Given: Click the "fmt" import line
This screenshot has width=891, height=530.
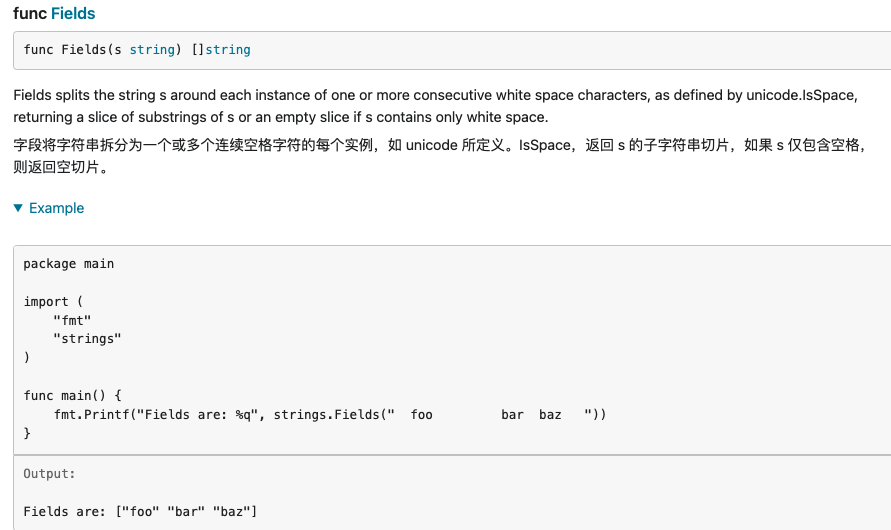Looking at the screenshot, I should [x=72, y=320].
